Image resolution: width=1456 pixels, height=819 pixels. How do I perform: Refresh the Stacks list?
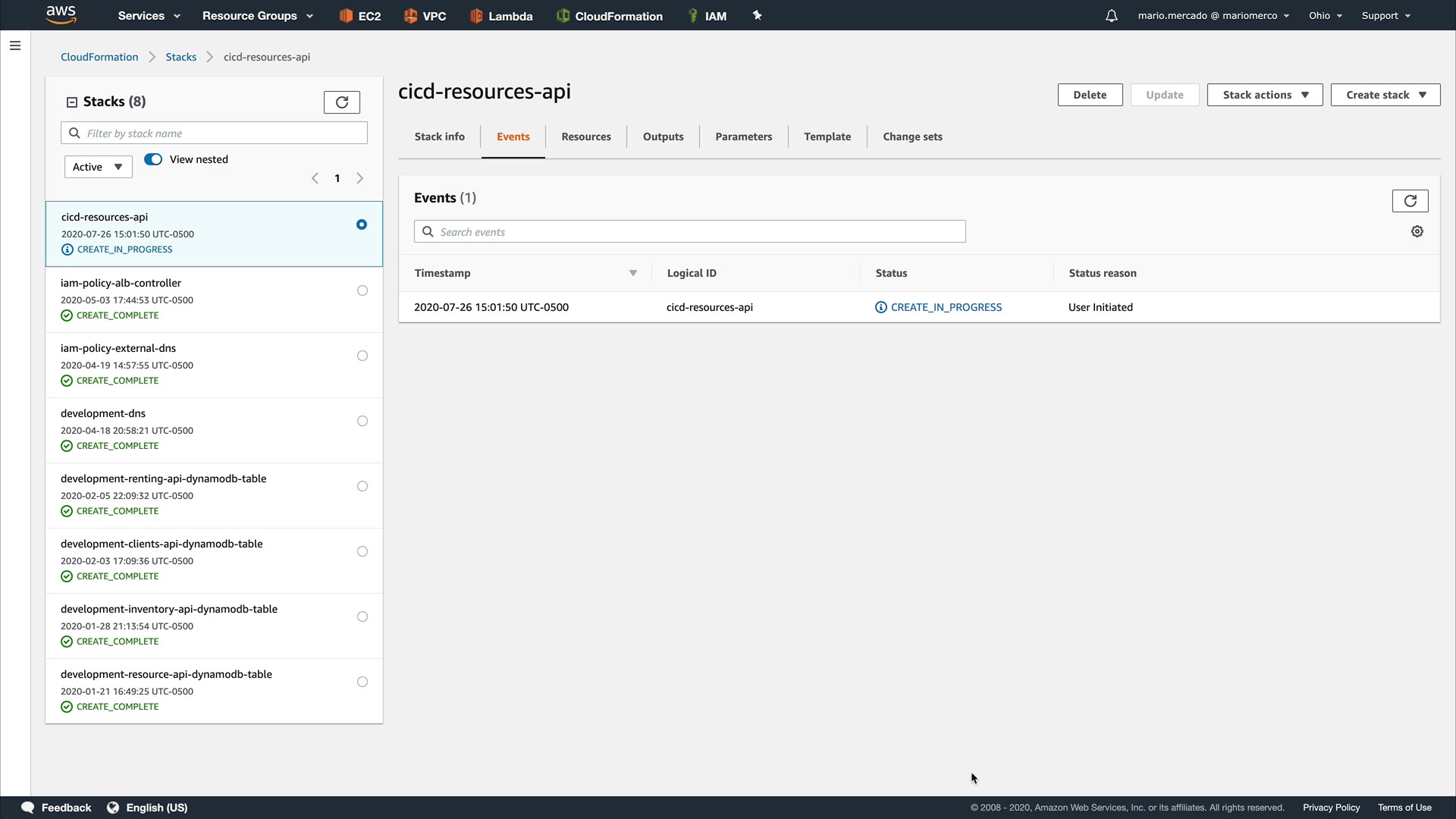tap(341, 102)
